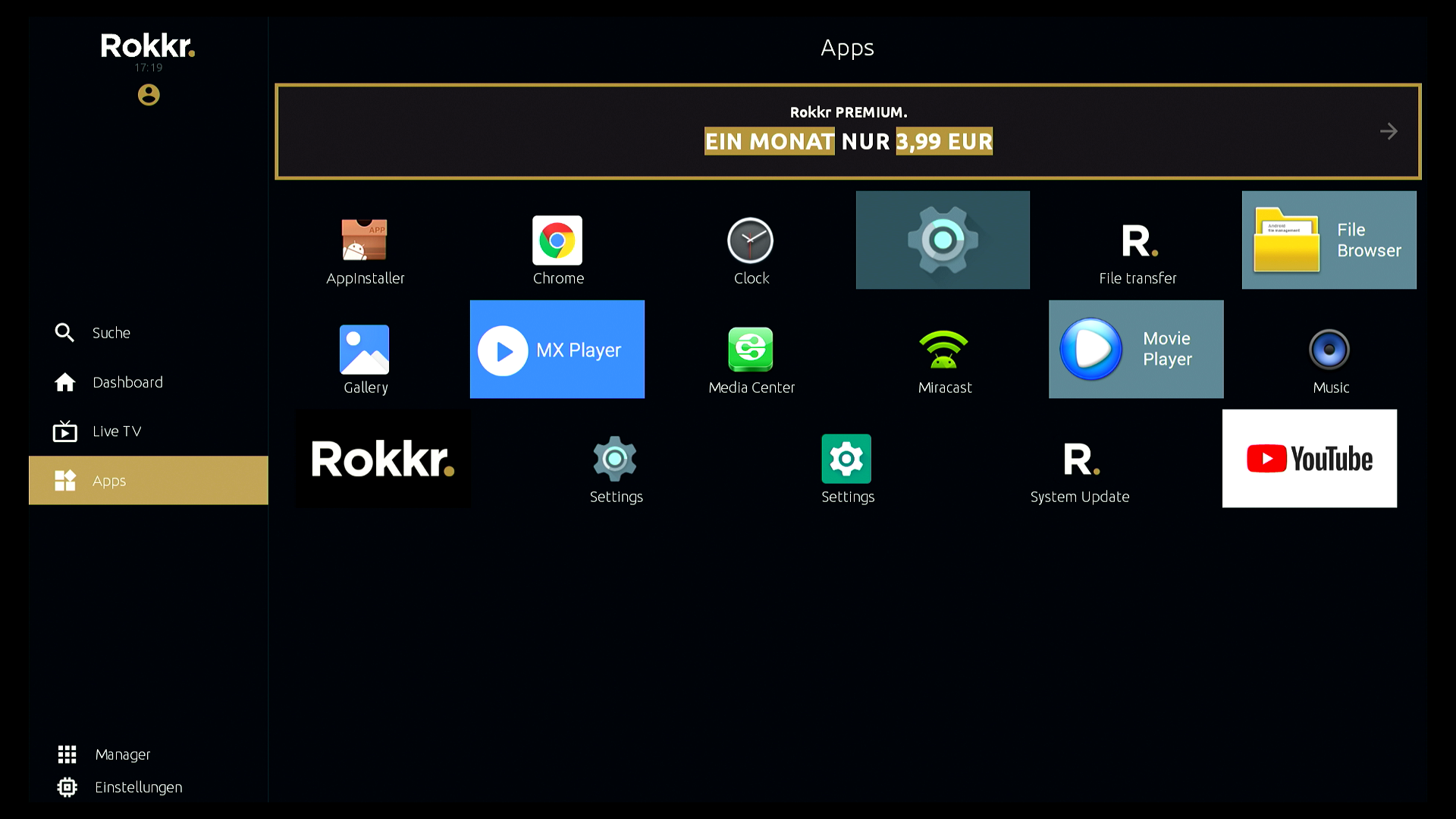
Task: Open Settings with the gray gear icon
Action: pyautogui.click(x=616, y=469)
